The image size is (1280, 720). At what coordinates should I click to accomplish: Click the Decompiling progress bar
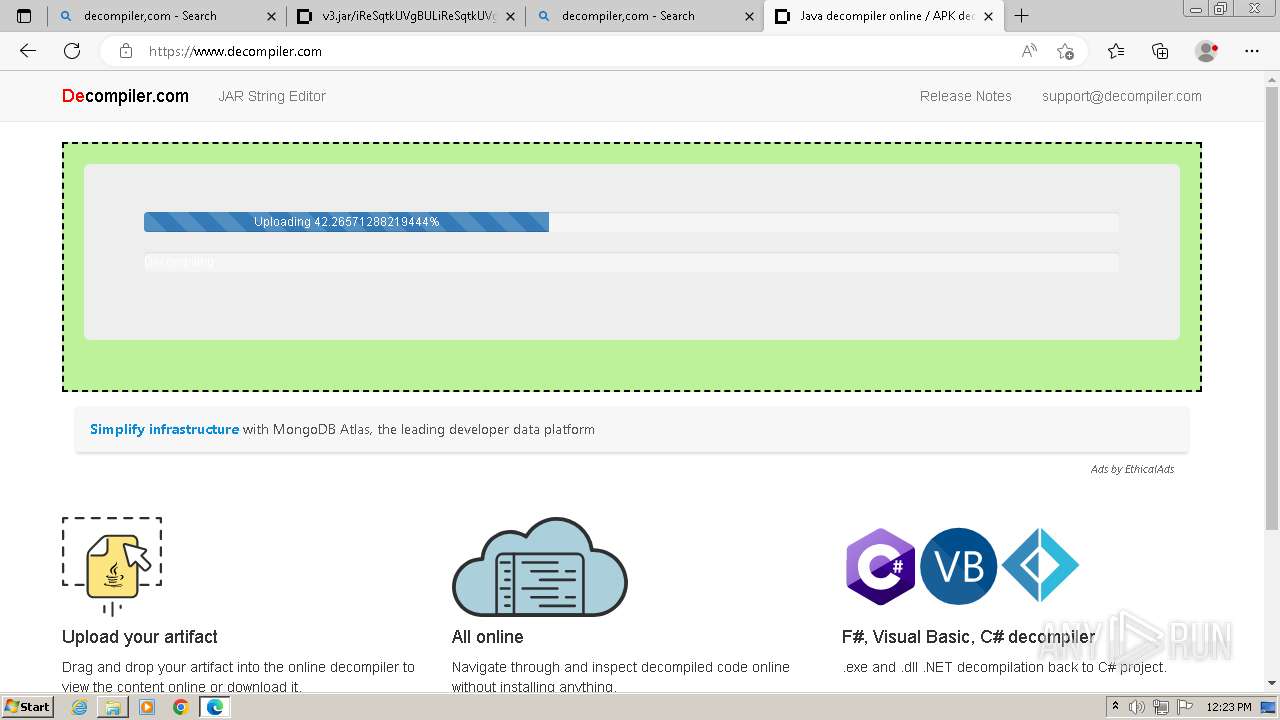(631, 262)
